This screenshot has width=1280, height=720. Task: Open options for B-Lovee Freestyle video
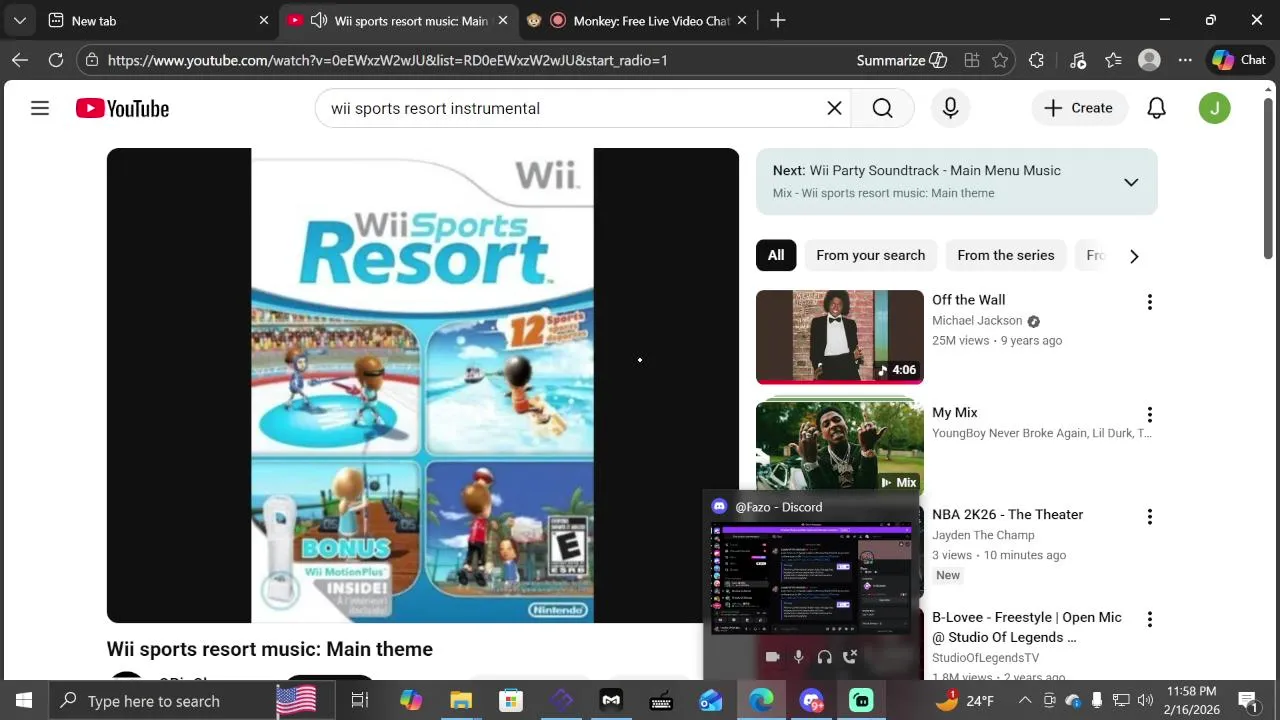(1149, 620)
